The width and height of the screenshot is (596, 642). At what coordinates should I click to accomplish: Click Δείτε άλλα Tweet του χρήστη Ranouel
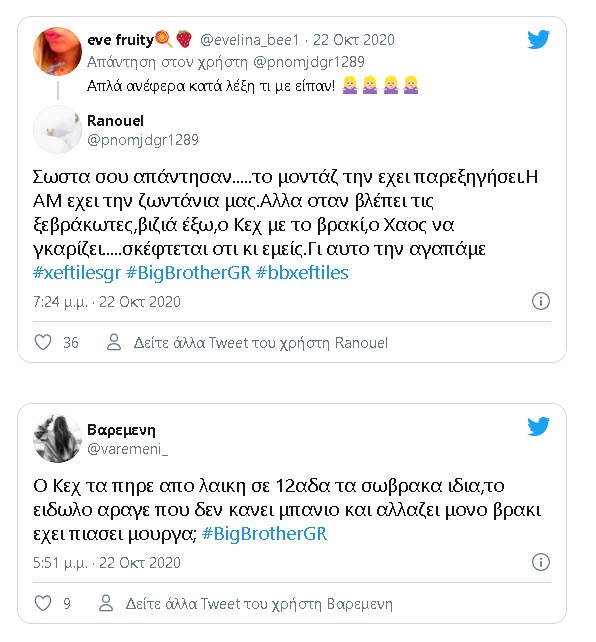261,343
